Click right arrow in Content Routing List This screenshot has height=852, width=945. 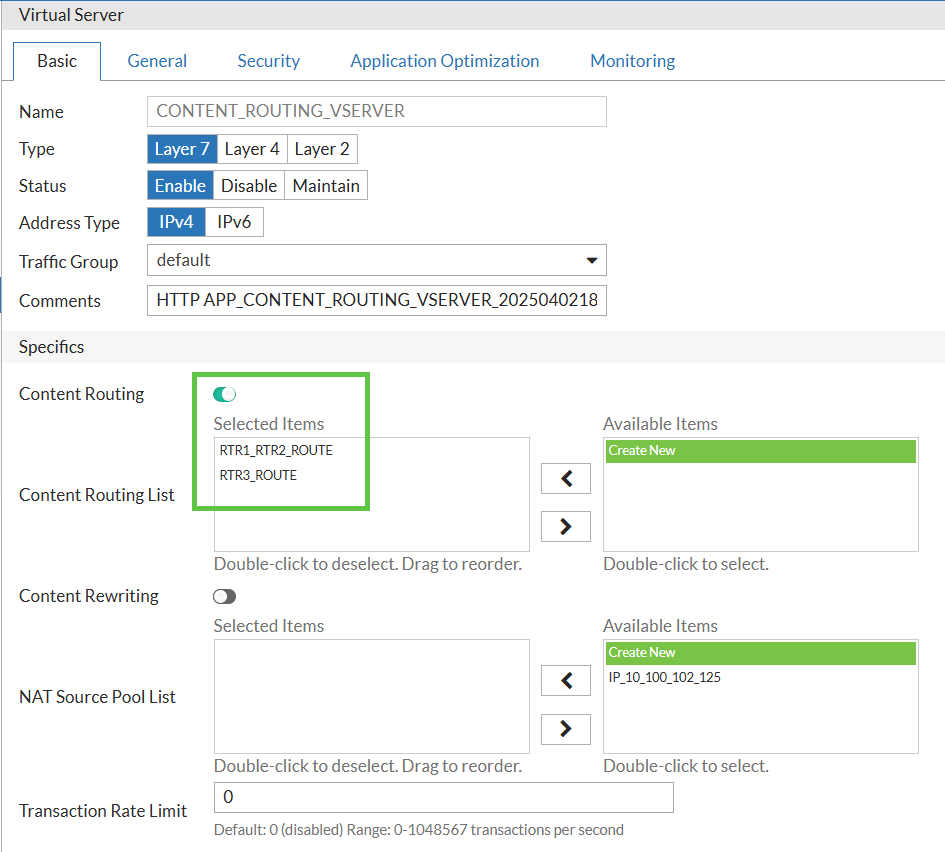tap(565, 526)
